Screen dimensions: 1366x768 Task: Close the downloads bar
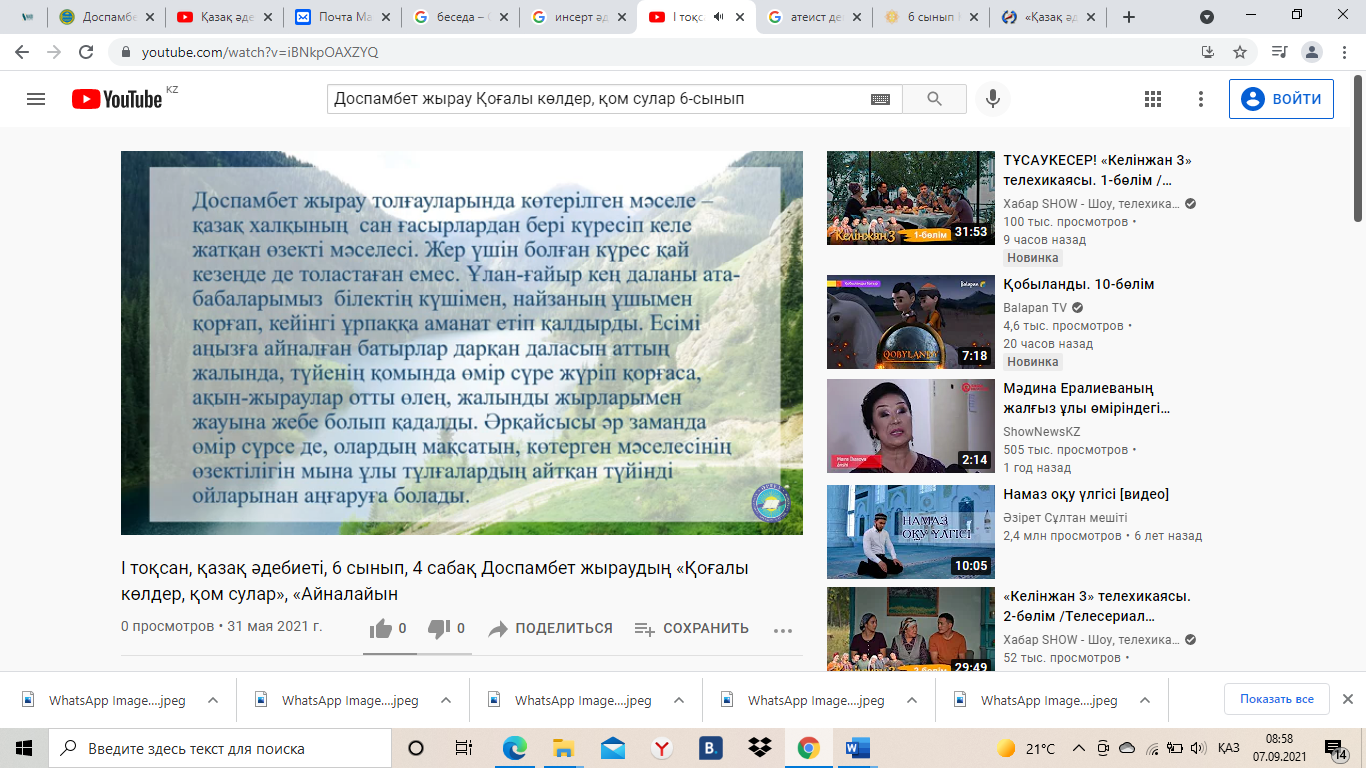(x=1348, y=699)
